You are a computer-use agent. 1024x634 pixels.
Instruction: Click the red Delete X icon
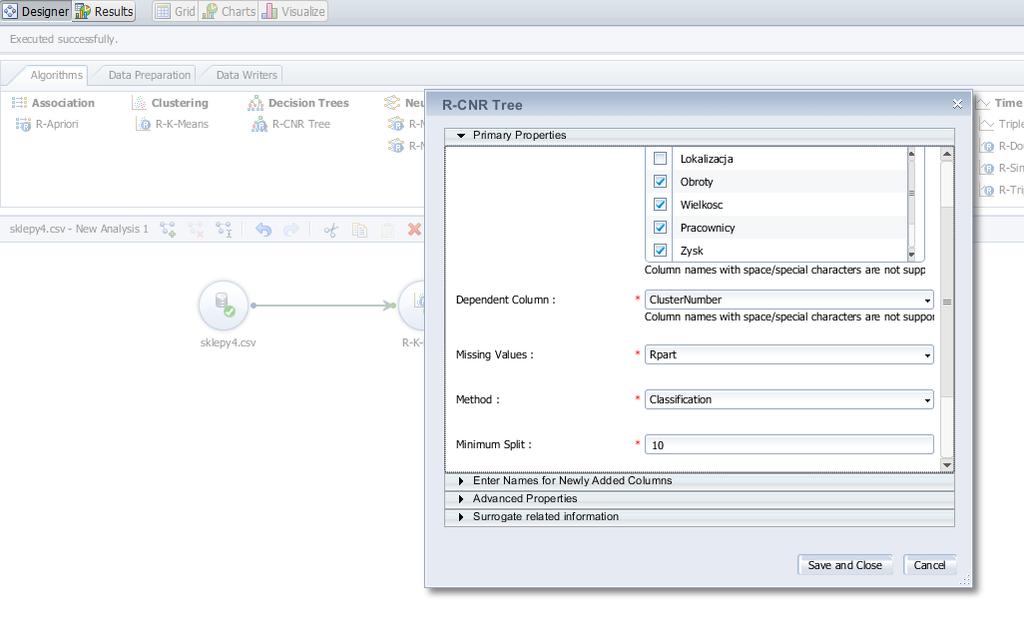(x=414, y=229)
